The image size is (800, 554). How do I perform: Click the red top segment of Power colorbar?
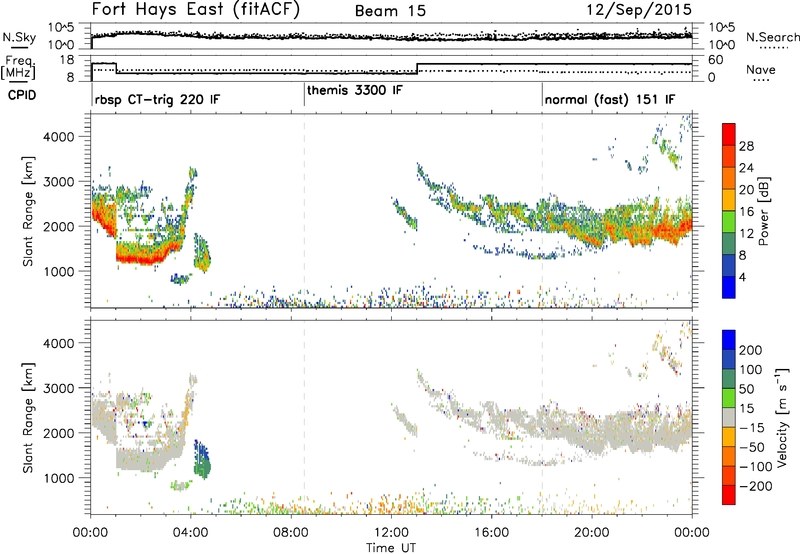(x=729, y=134)
